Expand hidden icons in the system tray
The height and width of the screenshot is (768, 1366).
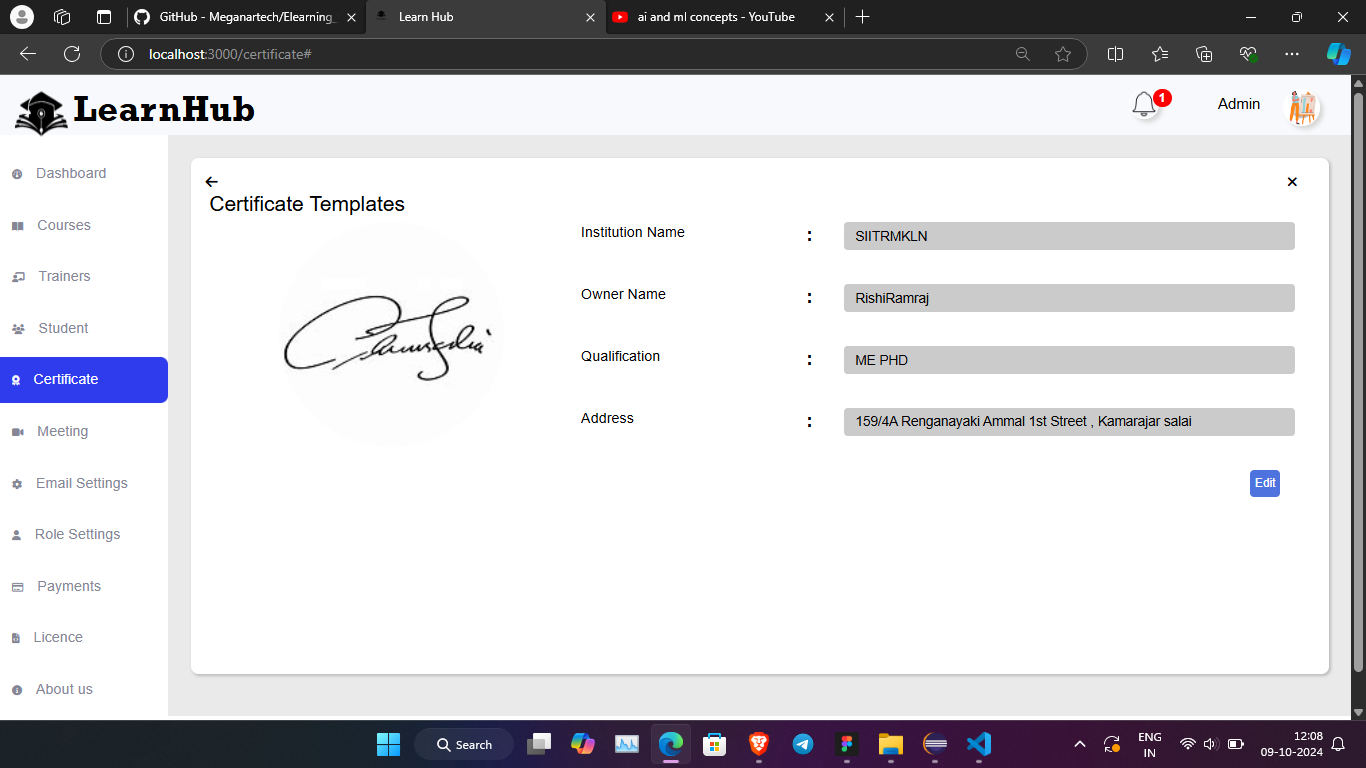pyautogui.click(x=1080, y=744)
